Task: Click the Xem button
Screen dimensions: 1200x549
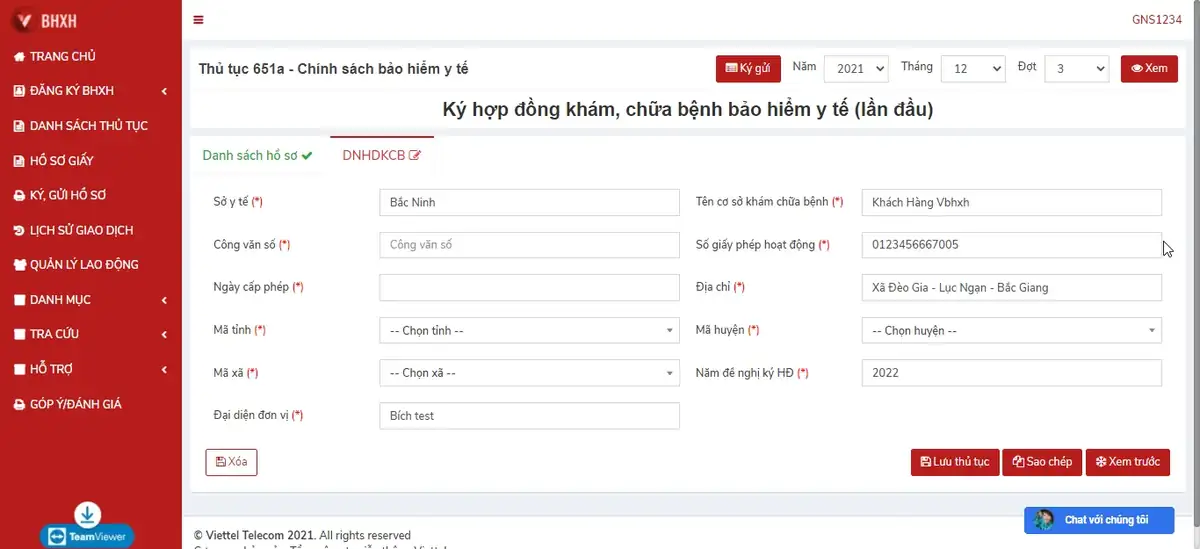Action: click(1149, 68)
